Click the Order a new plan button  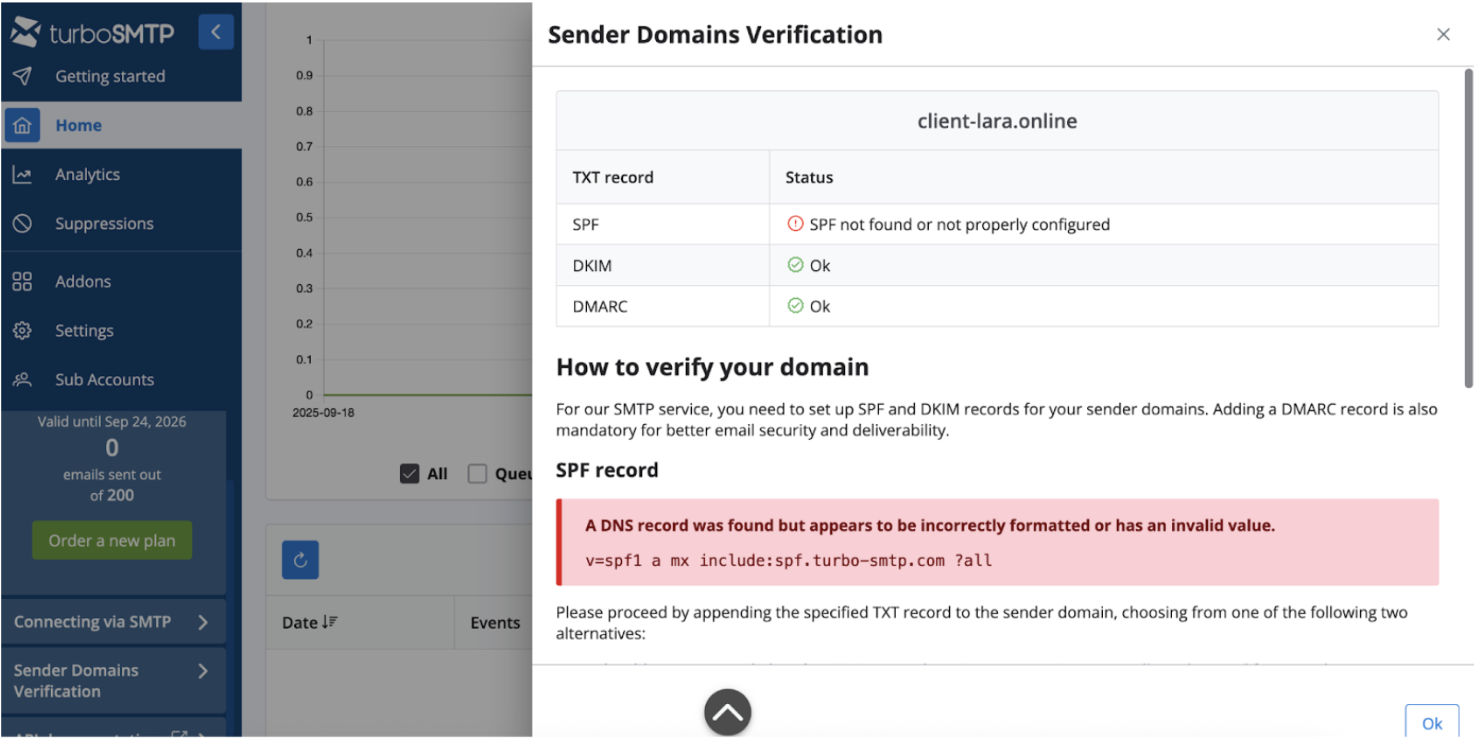(x=112, y=541)
